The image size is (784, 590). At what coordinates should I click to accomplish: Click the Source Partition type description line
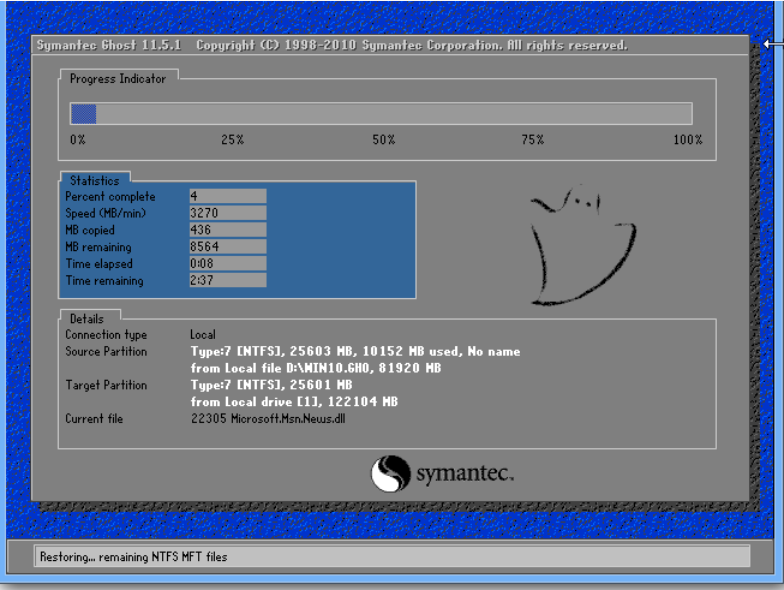pyautogui.click(x=355, y=352)
